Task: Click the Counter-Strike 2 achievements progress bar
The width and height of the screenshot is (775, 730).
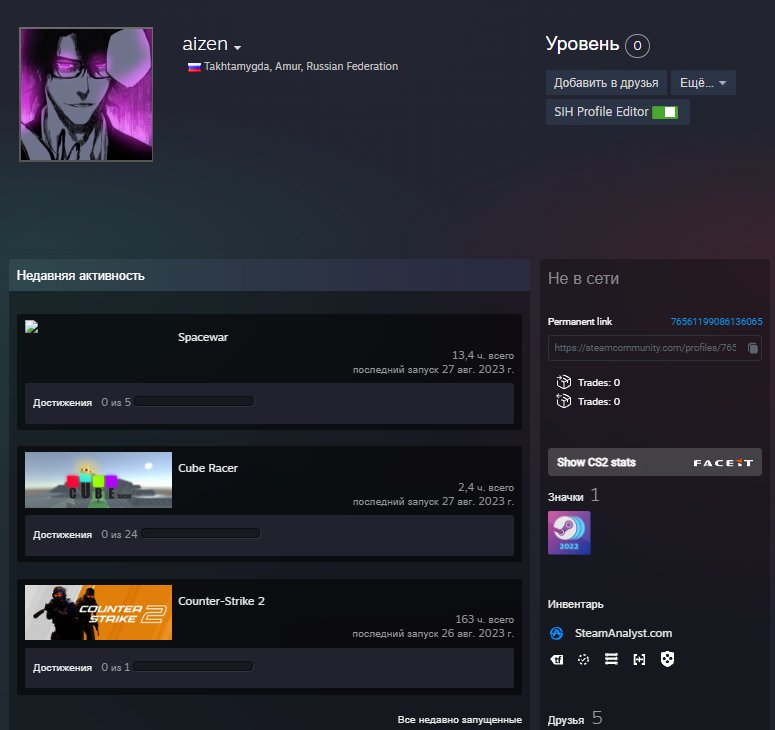Action: point(194,667)
